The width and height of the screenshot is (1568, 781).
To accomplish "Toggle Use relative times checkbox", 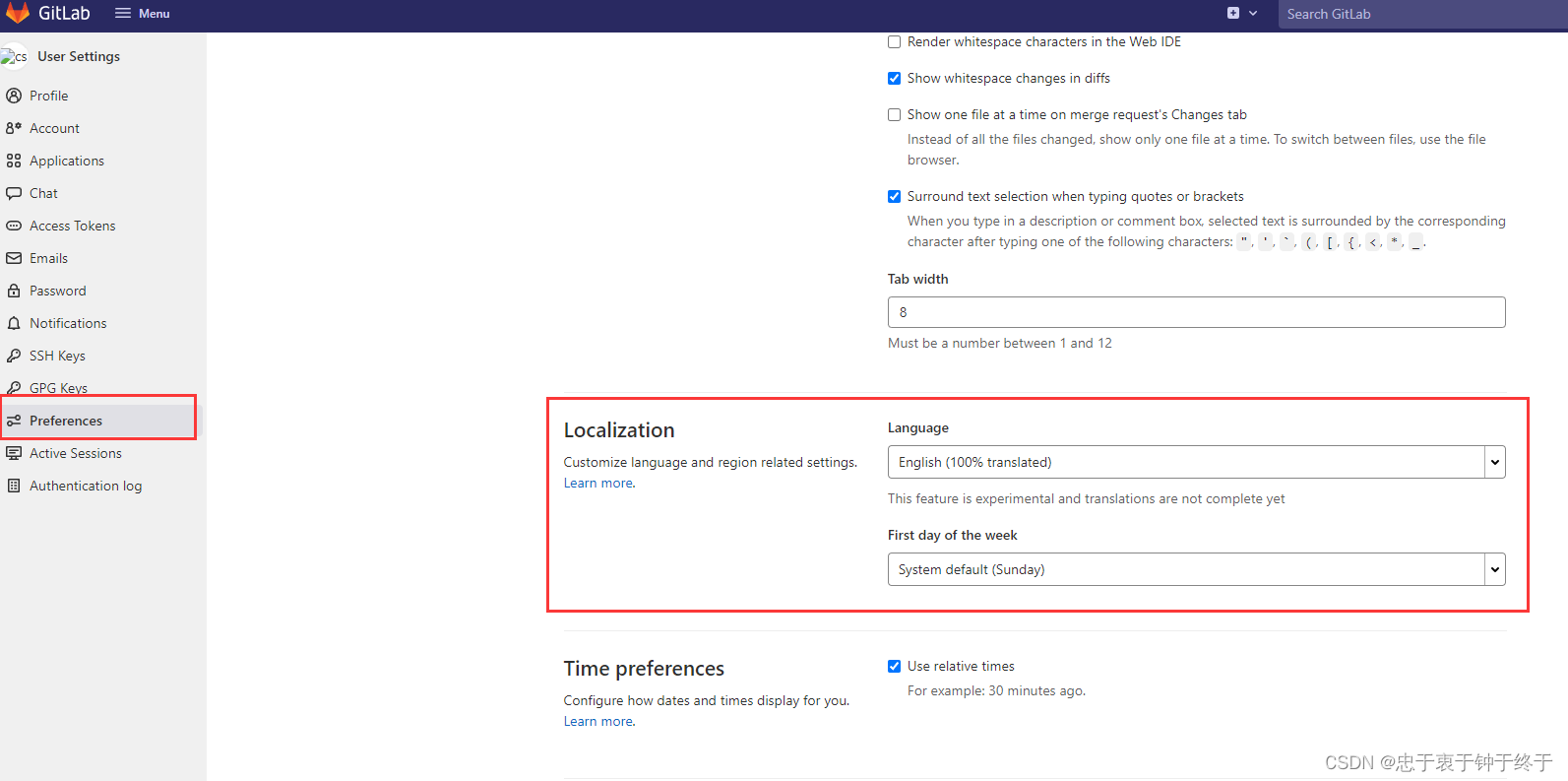I will (894, 666).
